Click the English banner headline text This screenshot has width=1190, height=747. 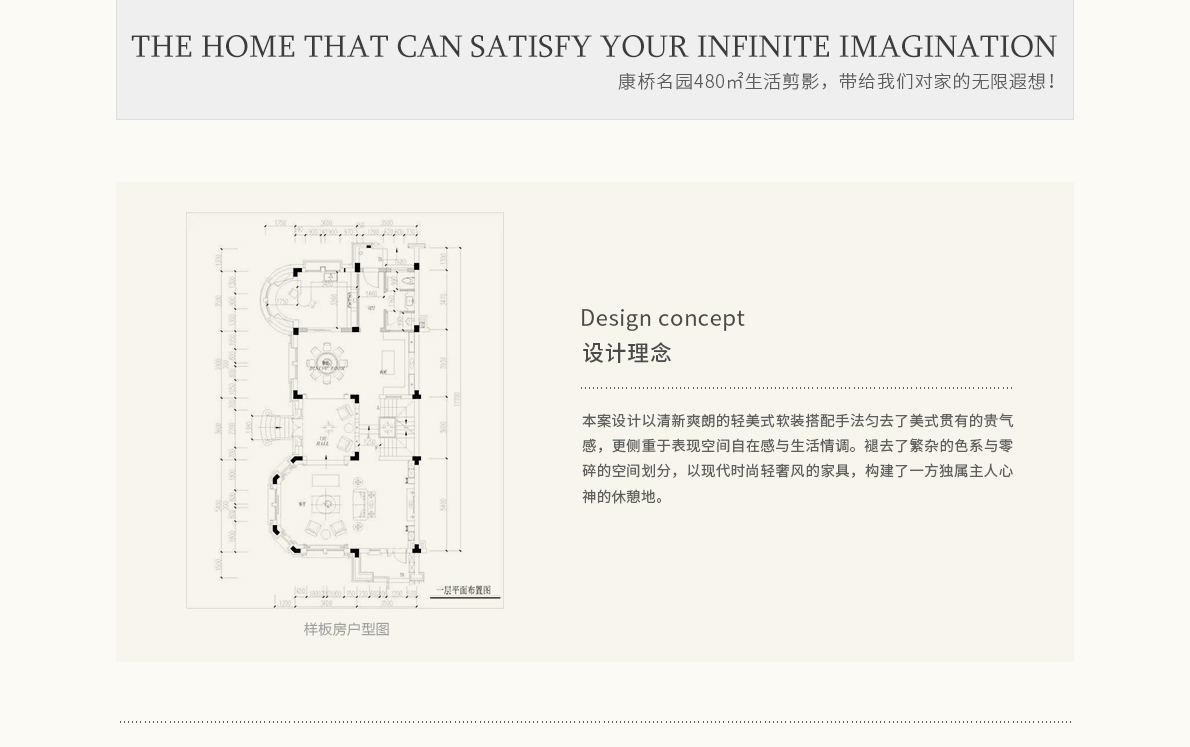click(x=594, y=47)
